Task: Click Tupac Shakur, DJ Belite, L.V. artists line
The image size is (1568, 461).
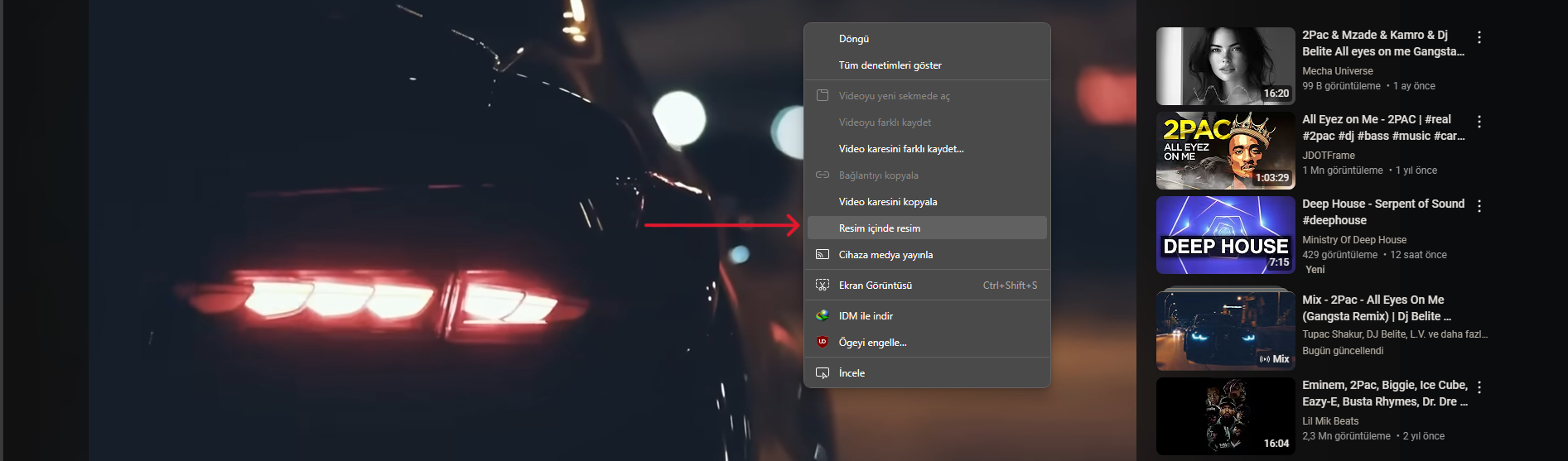Action: pos(1395,334)
